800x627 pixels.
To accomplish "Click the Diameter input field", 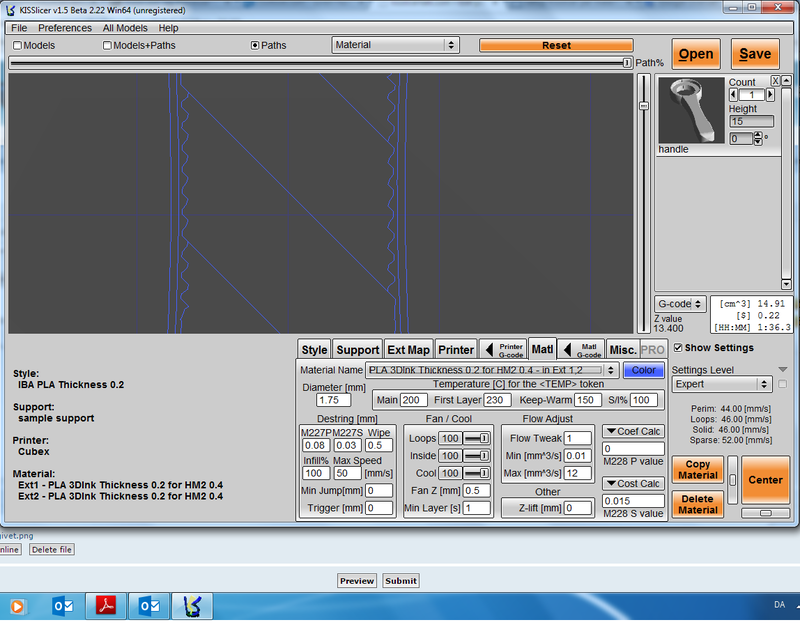I will (334, 400).
